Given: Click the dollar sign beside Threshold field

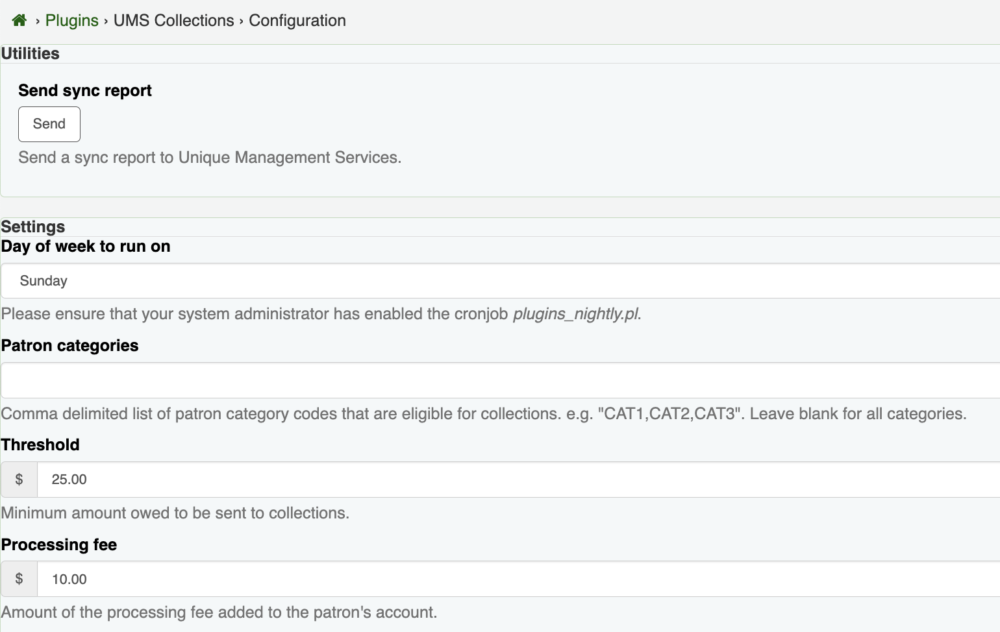Looking at the screenshot, I should pos(19,480).
